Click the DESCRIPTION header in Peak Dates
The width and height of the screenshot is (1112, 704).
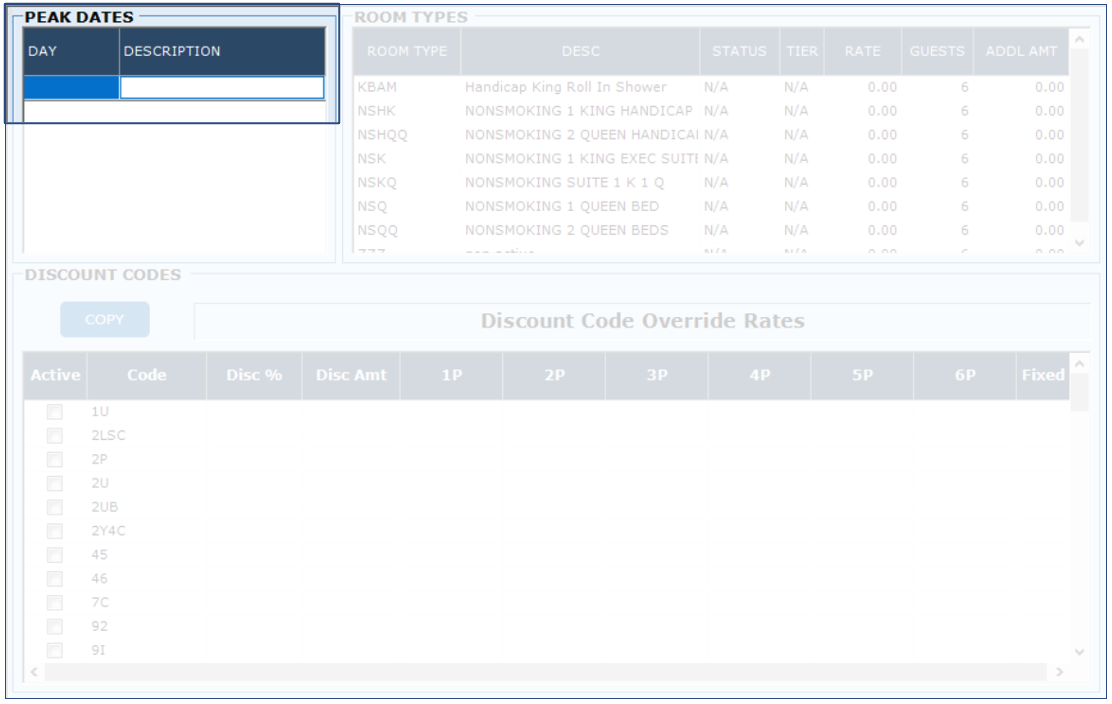tap(221, 51)
